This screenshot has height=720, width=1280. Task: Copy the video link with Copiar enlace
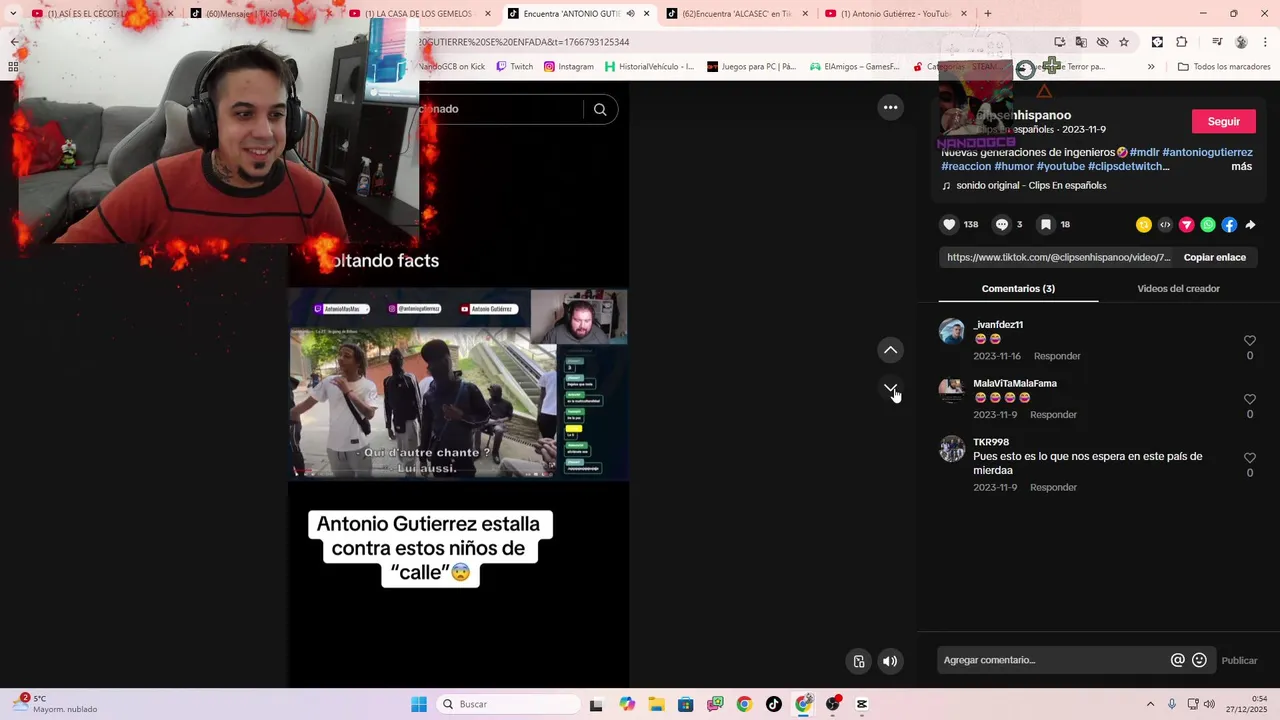coord(1214,257)
